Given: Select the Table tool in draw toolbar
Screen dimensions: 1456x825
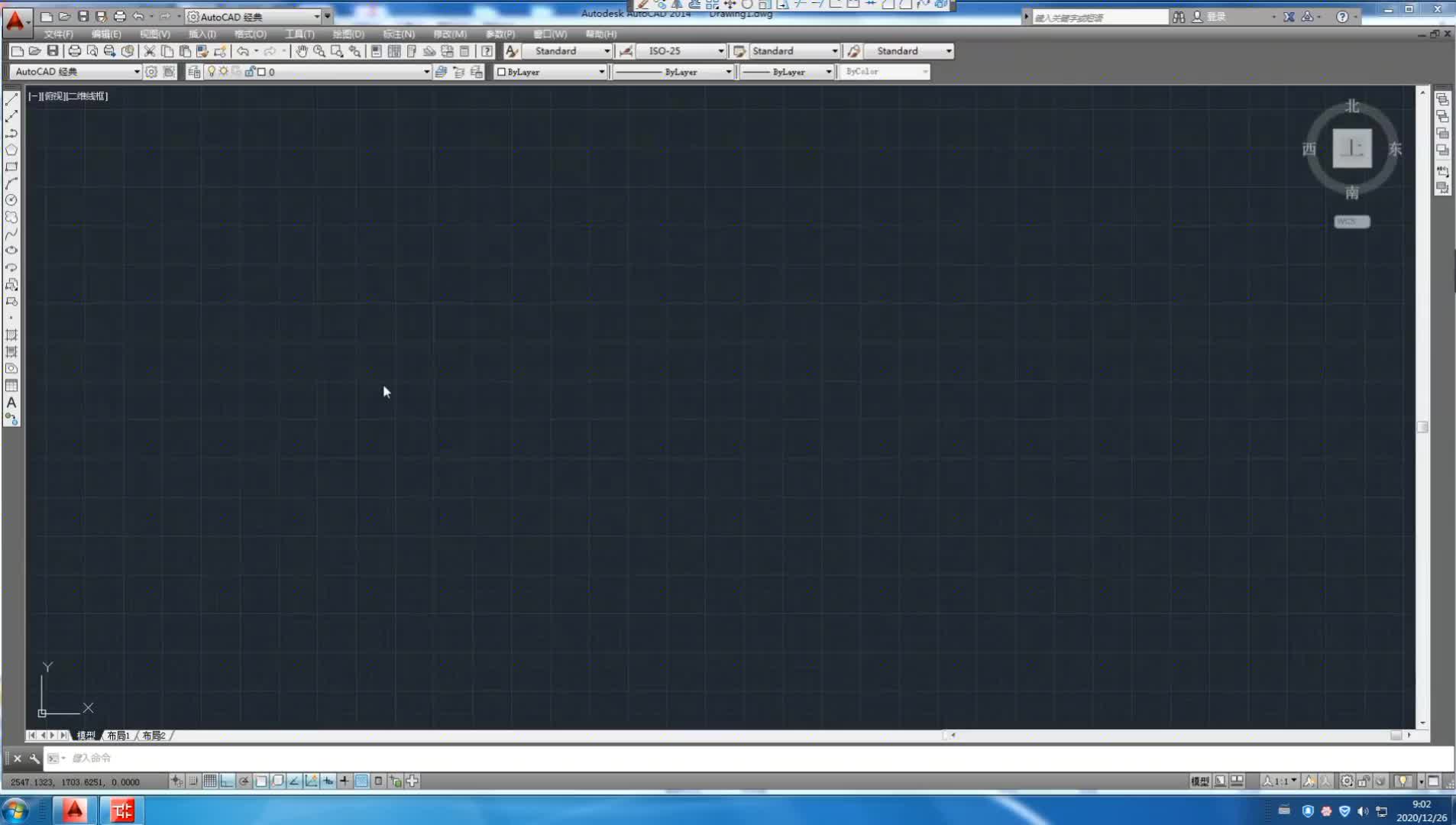Looking at the screenshot, I should [11, 386].
